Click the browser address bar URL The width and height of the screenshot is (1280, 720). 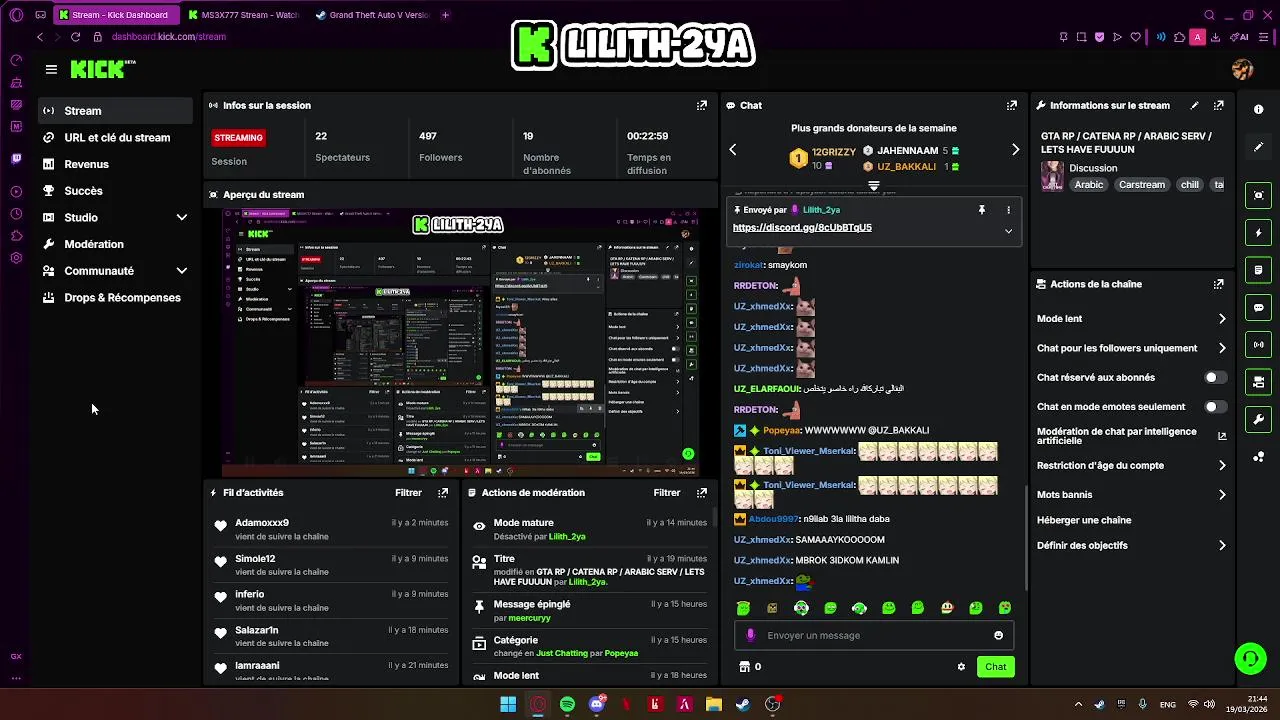(169, 37)
